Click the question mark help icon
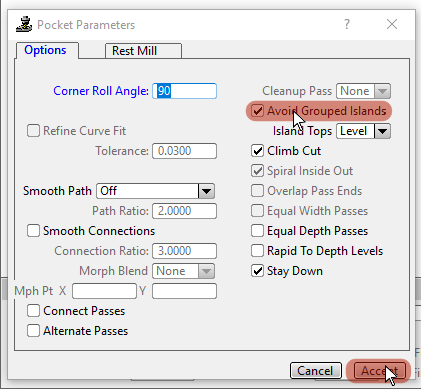 (347, 24)
